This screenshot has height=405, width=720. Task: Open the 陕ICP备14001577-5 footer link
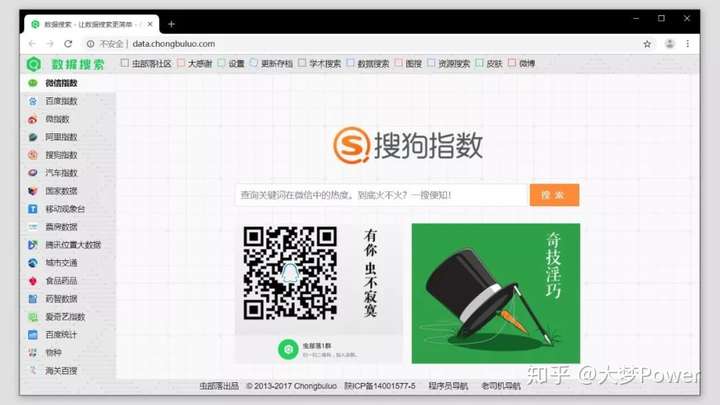coord(380,386)
